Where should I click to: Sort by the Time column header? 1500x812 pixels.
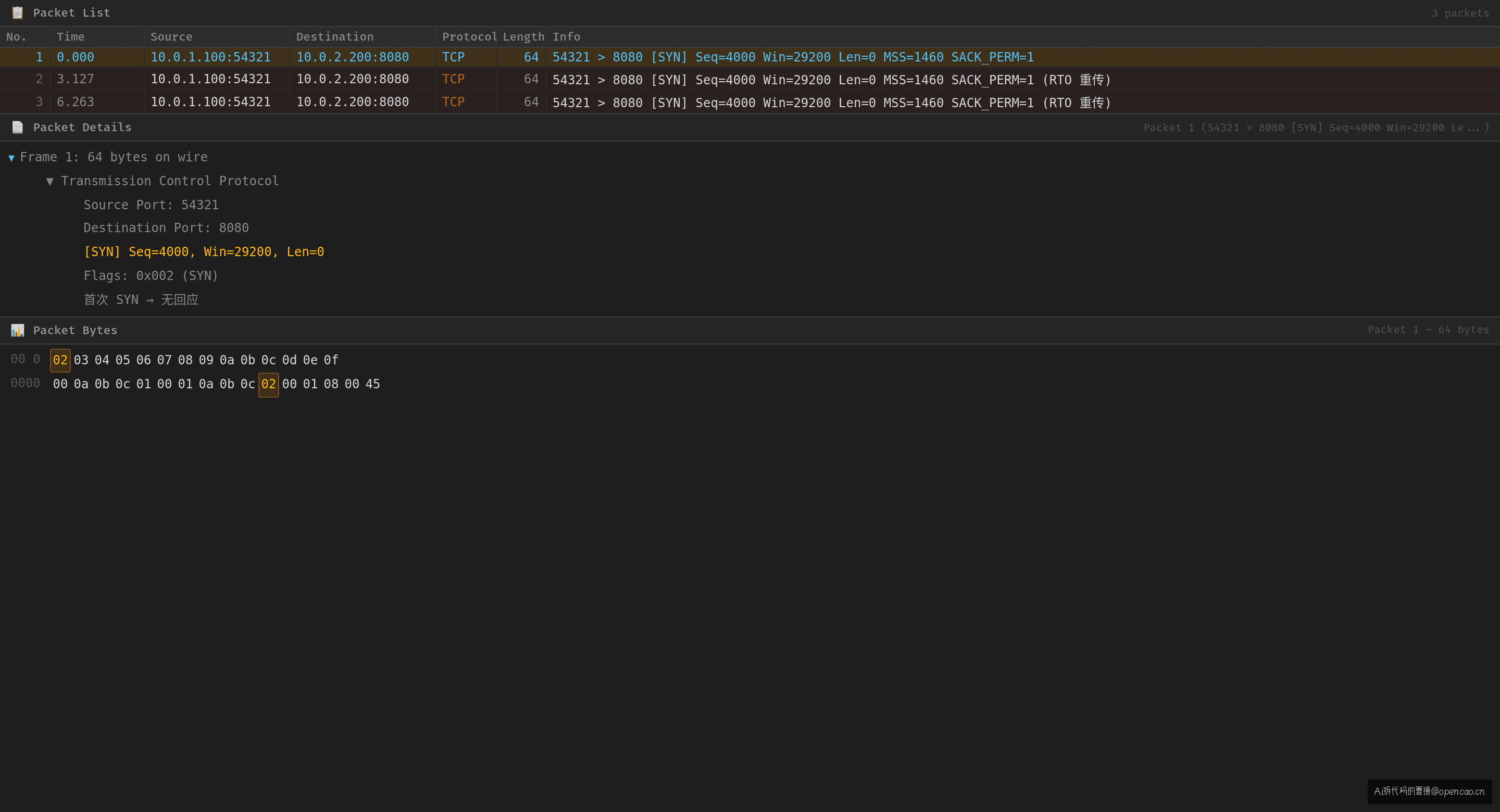click(97, 36)
